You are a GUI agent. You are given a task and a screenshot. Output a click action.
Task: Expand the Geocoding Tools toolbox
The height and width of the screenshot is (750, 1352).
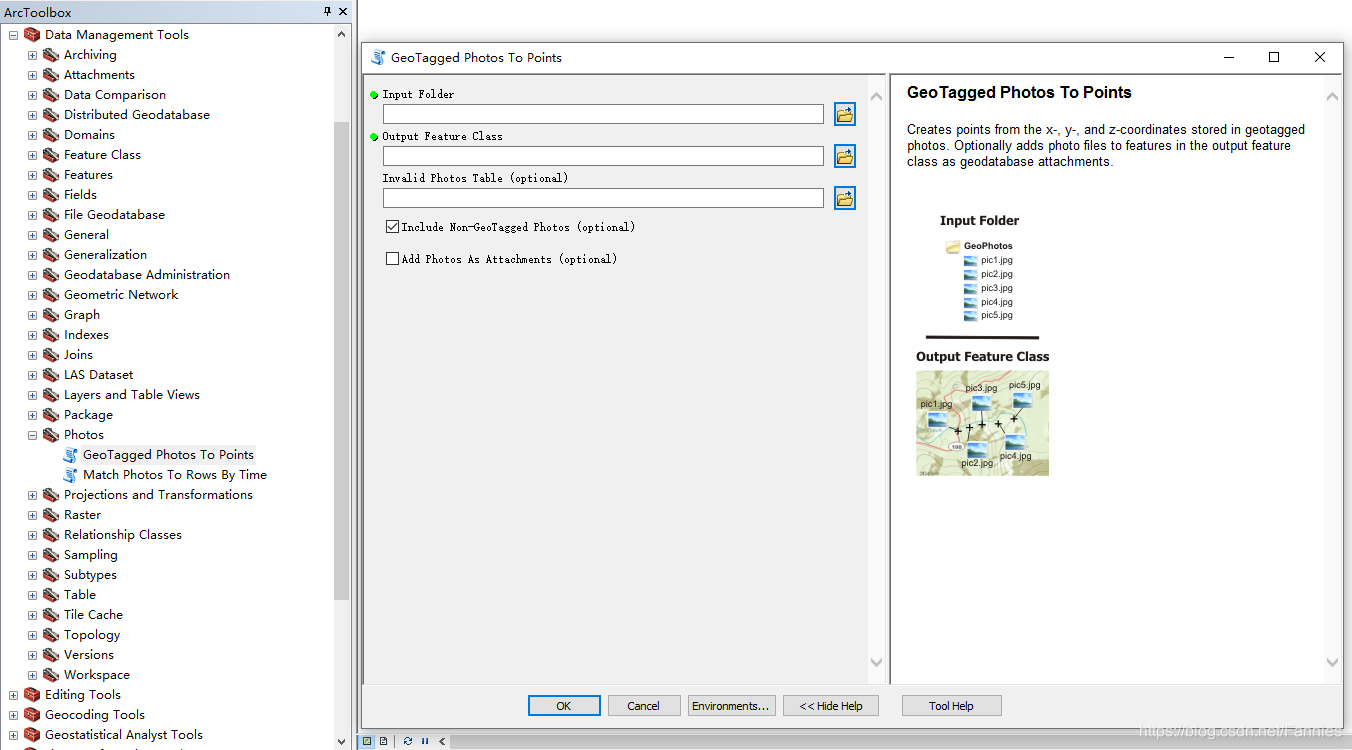click(13, 715)
